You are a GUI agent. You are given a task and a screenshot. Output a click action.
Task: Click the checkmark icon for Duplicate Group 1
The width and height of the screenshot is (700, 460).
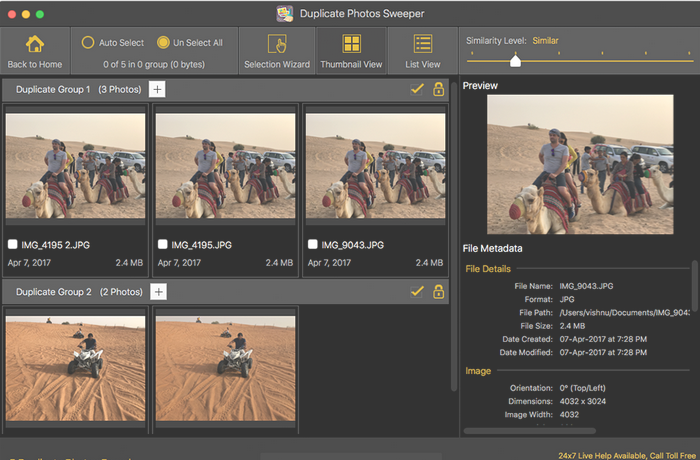click(x=418, y=90)
